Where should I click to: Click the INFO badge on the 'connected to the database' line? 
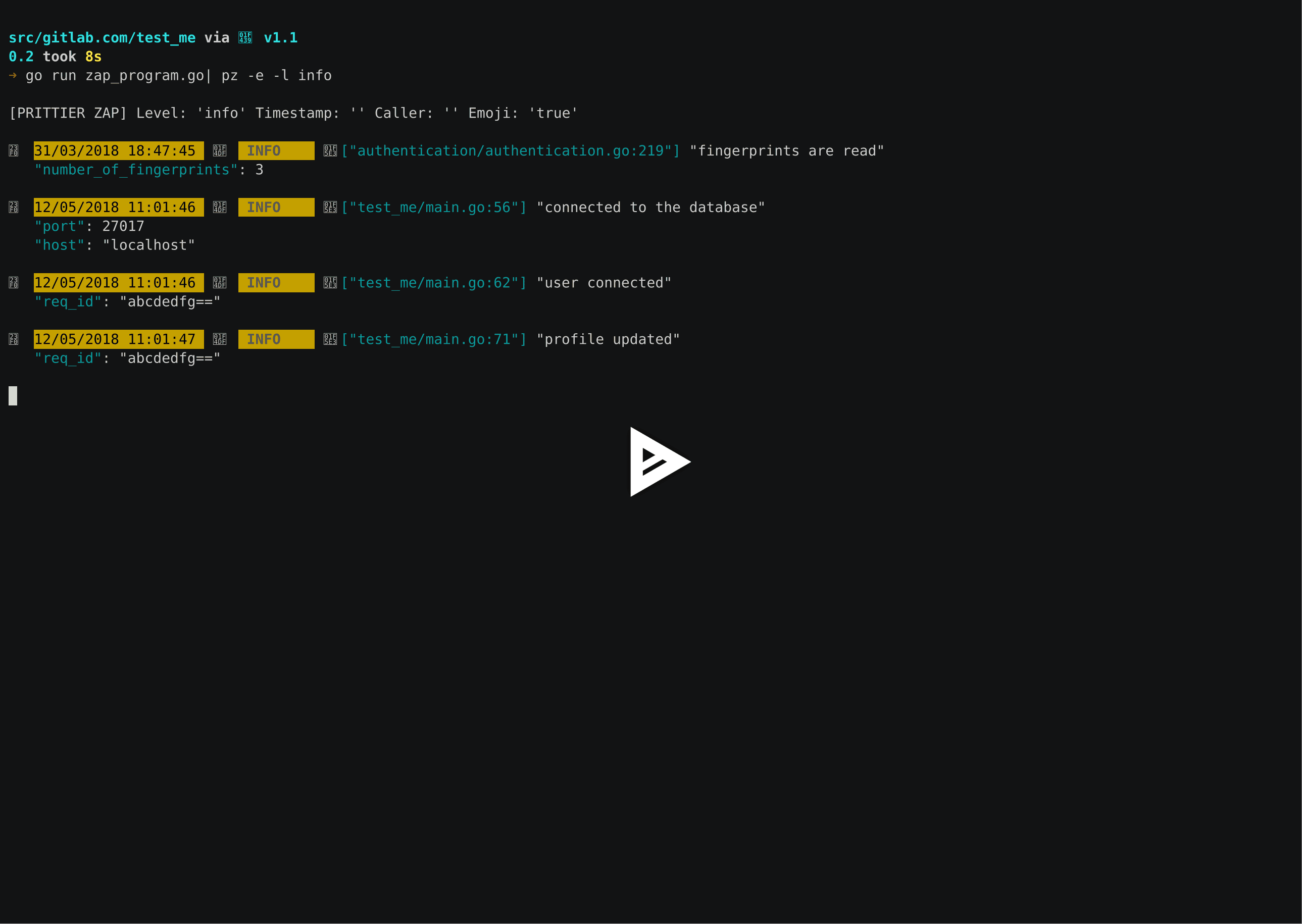pyautogui.click(x=275, y=207)
